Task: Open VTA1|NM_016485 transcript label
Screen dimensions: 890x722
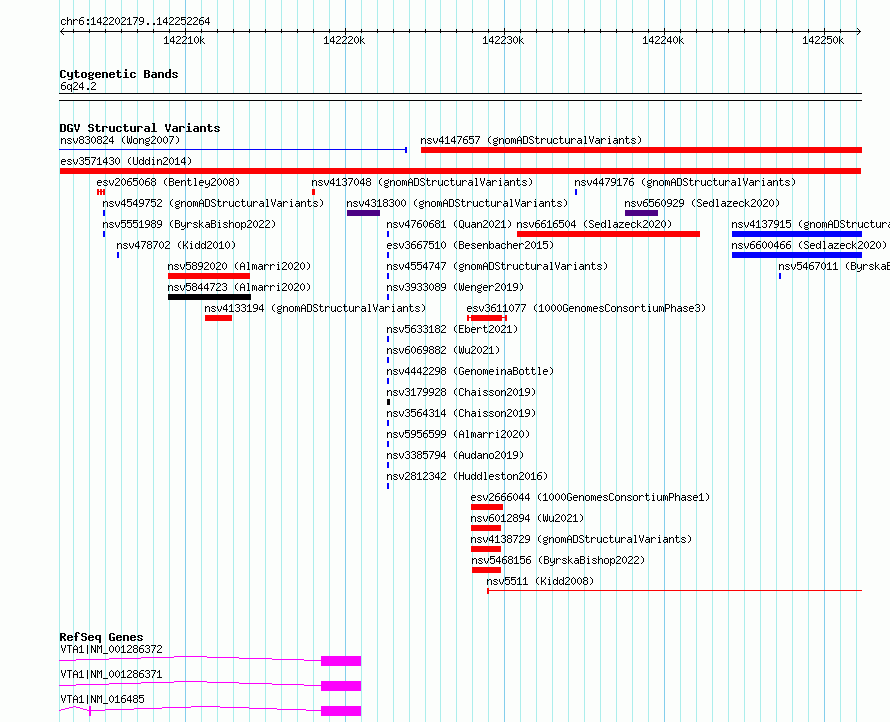Action: point(102,699)
